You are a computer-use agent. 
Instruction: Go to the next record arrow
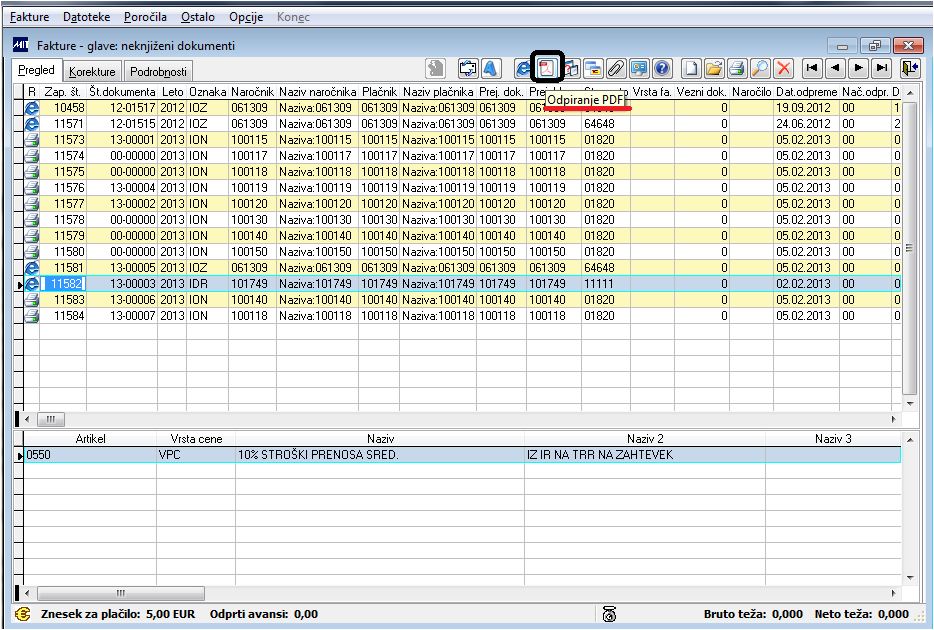858,68
